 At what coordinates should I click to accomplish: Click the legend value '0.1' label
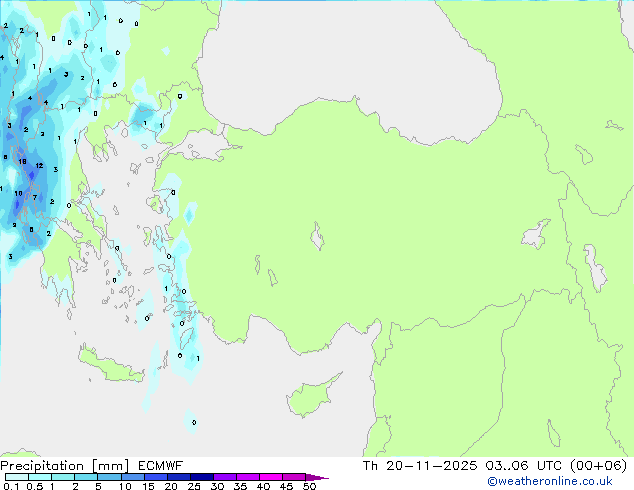(11, 486)
